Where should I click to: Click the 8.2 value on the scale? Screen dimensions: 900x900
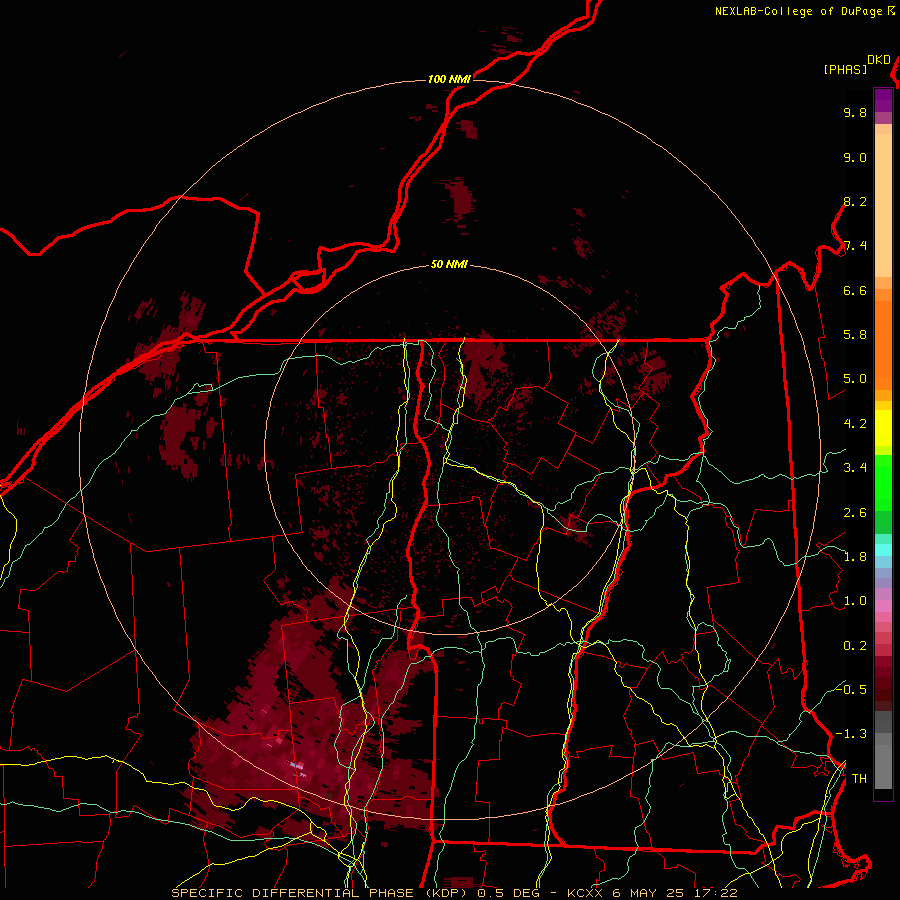[855, 201]
